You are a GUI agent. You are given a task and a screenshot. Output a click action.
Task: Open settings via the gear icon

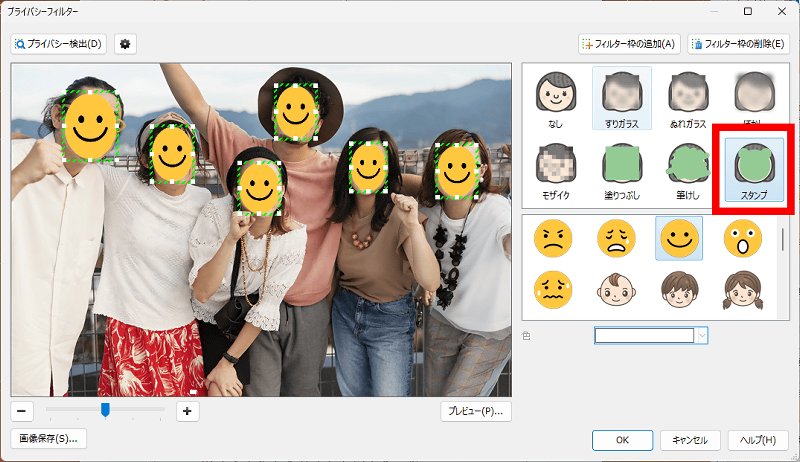tap(125, 44)
